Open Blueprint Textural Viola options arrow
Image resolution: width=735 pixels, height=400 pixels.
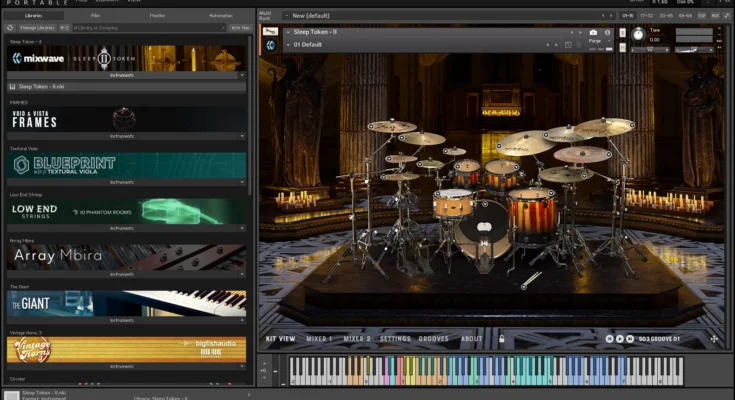[242, 182]
